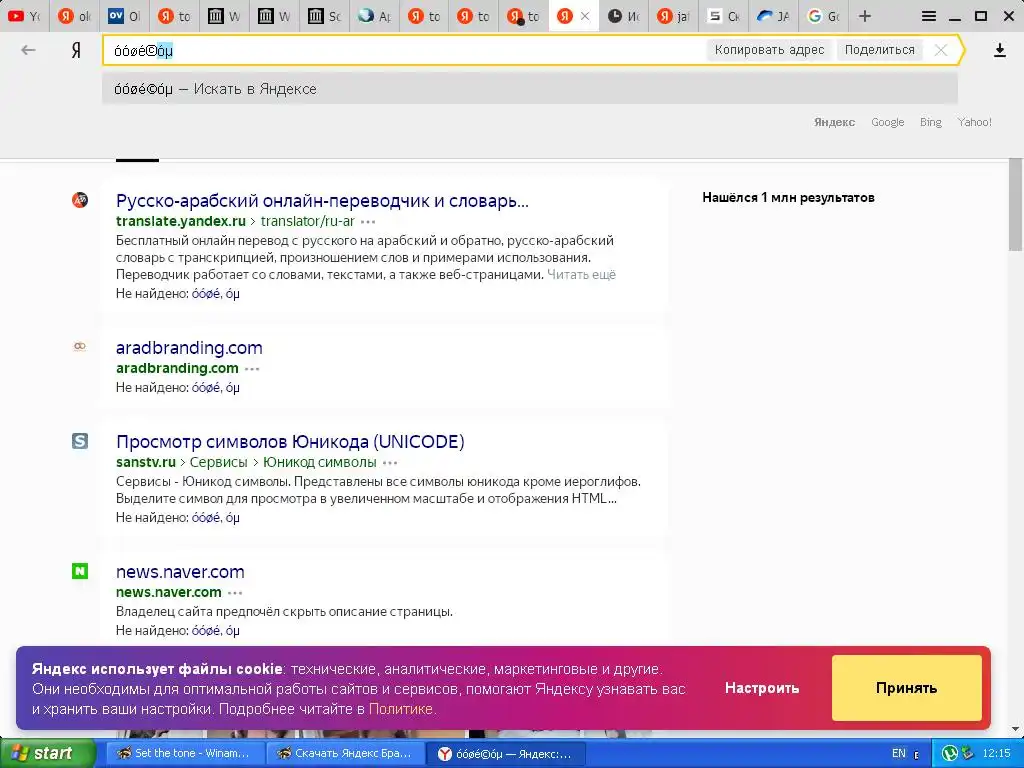The image size is (1024, 768).
Task: Go back with the arrow icon
Action: [x=28, y=50]
